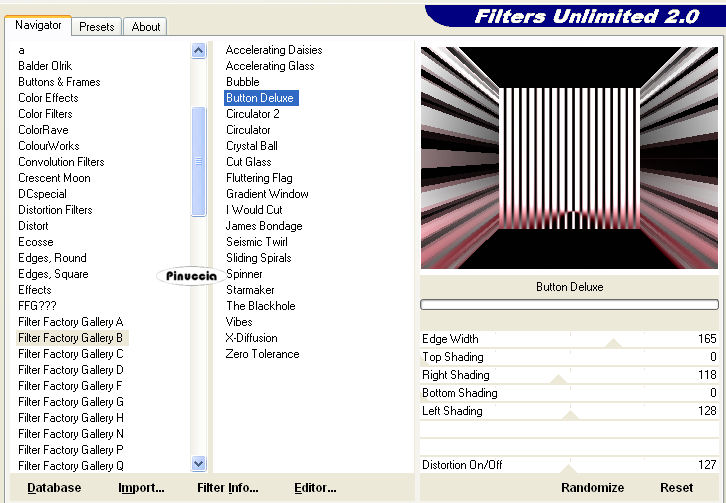This screenshot has height=503, width=726.
Task: Select the Filter Factory Gallery F category
Action: 70,386
